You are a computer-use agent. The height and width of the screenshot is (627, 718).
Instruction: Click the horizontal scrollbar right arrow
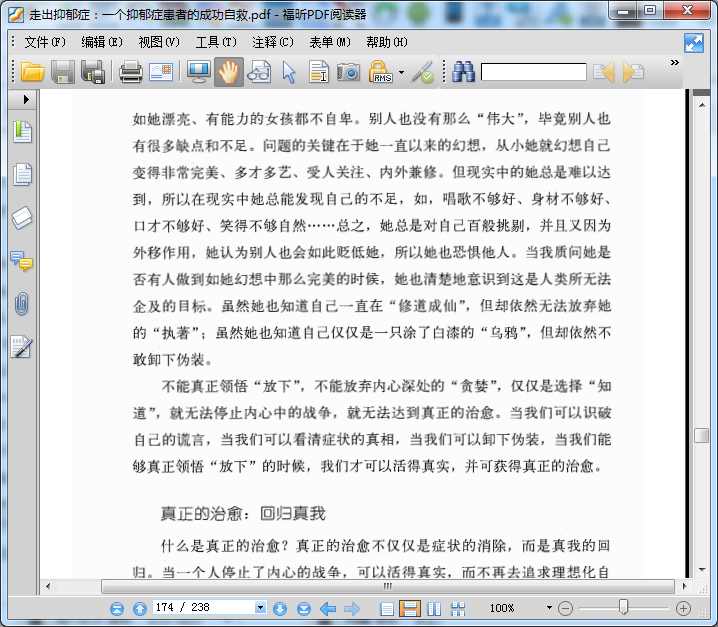pos(685,586)
